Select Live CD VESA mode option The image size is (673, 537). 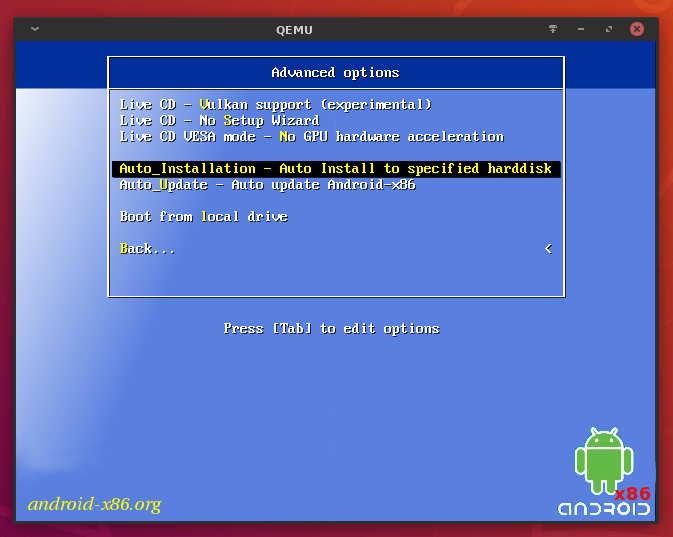pos(311,137)
